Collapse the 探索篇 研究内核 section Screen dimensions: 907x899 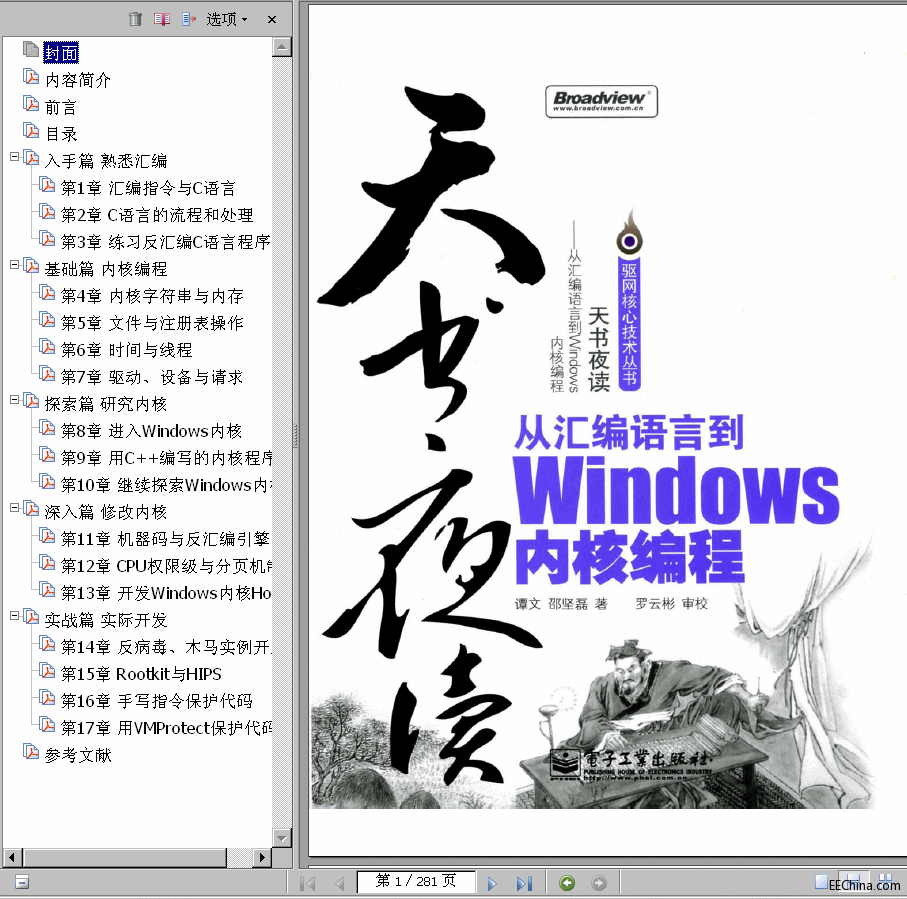point(14,400)
